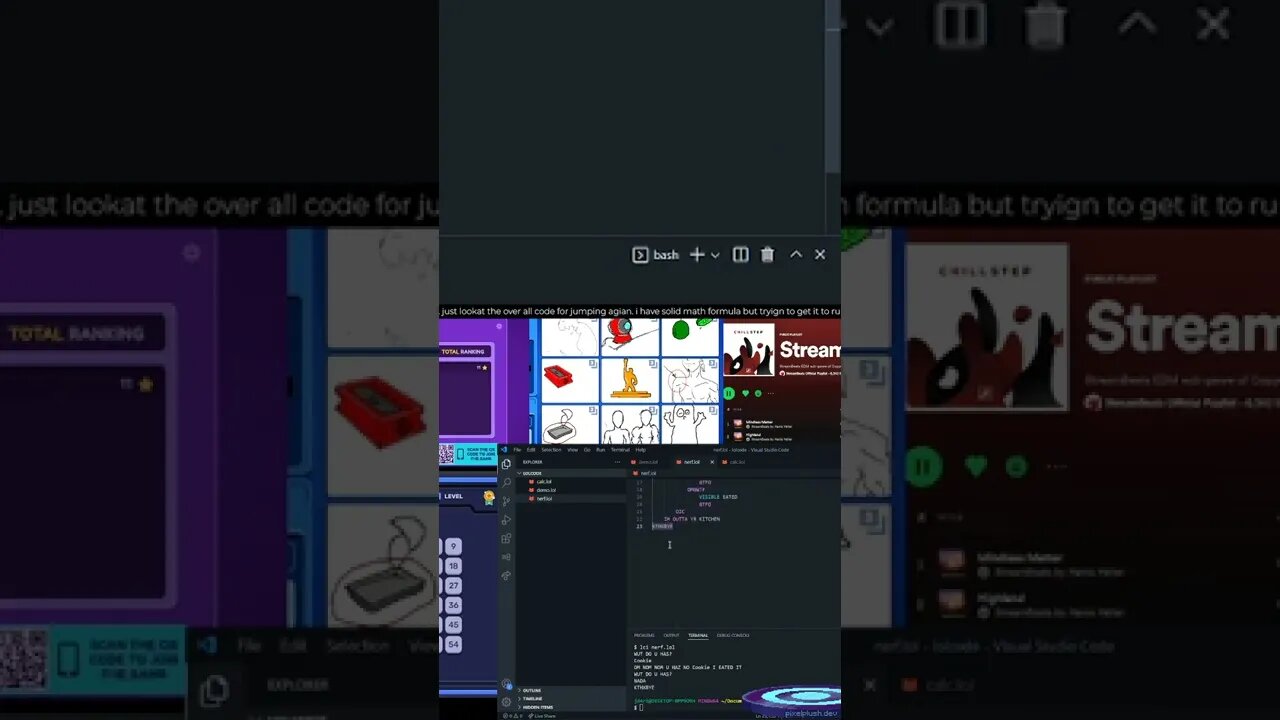Open the VS Code Search icon
Image resolution: width=1280 pixels, height=720 pixels.
[506, 482]
